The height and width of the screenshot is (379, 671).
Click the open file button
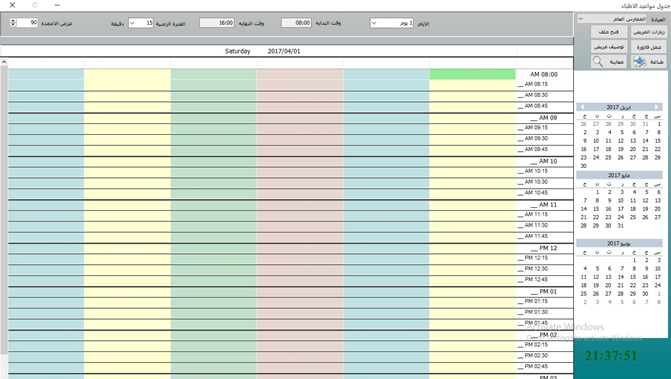(609, 32)
